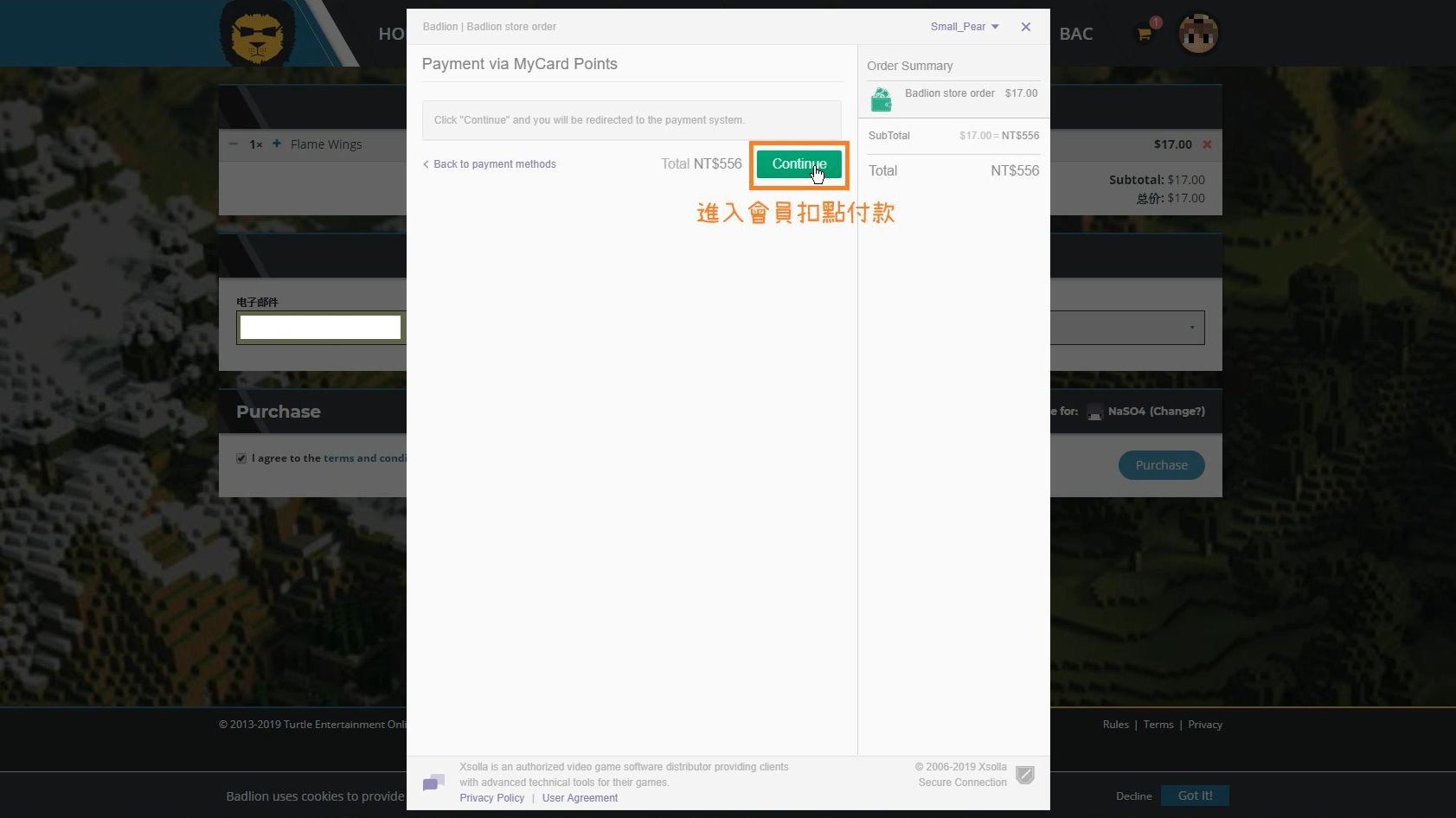Click the NaSO4 player head icon
Viewport: 1456px width, 818px height.
tap(1094, 412)
